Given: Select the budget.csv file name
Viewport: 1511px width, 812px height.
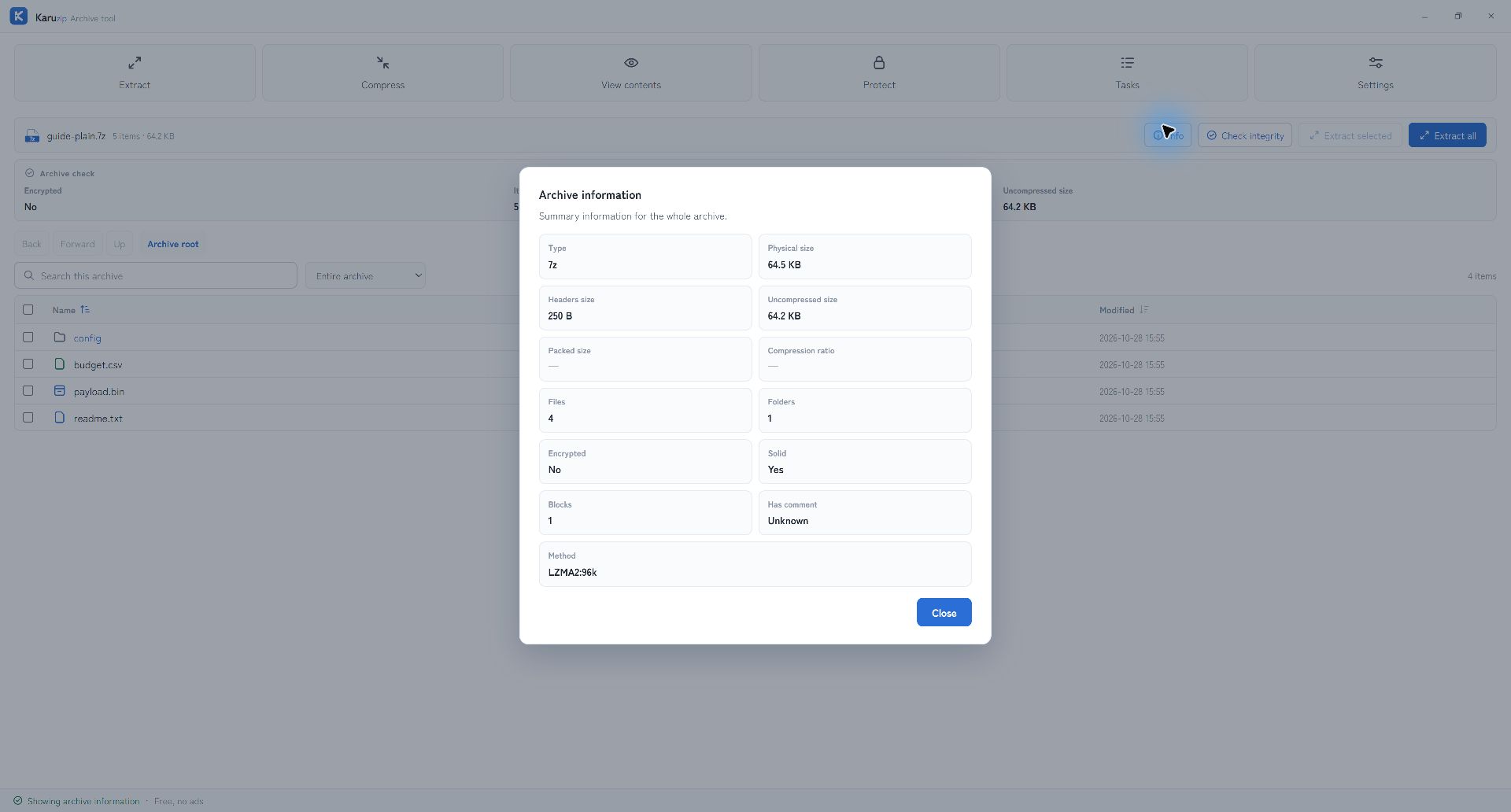Looking at the screenshot, I should tap(98, 365).
